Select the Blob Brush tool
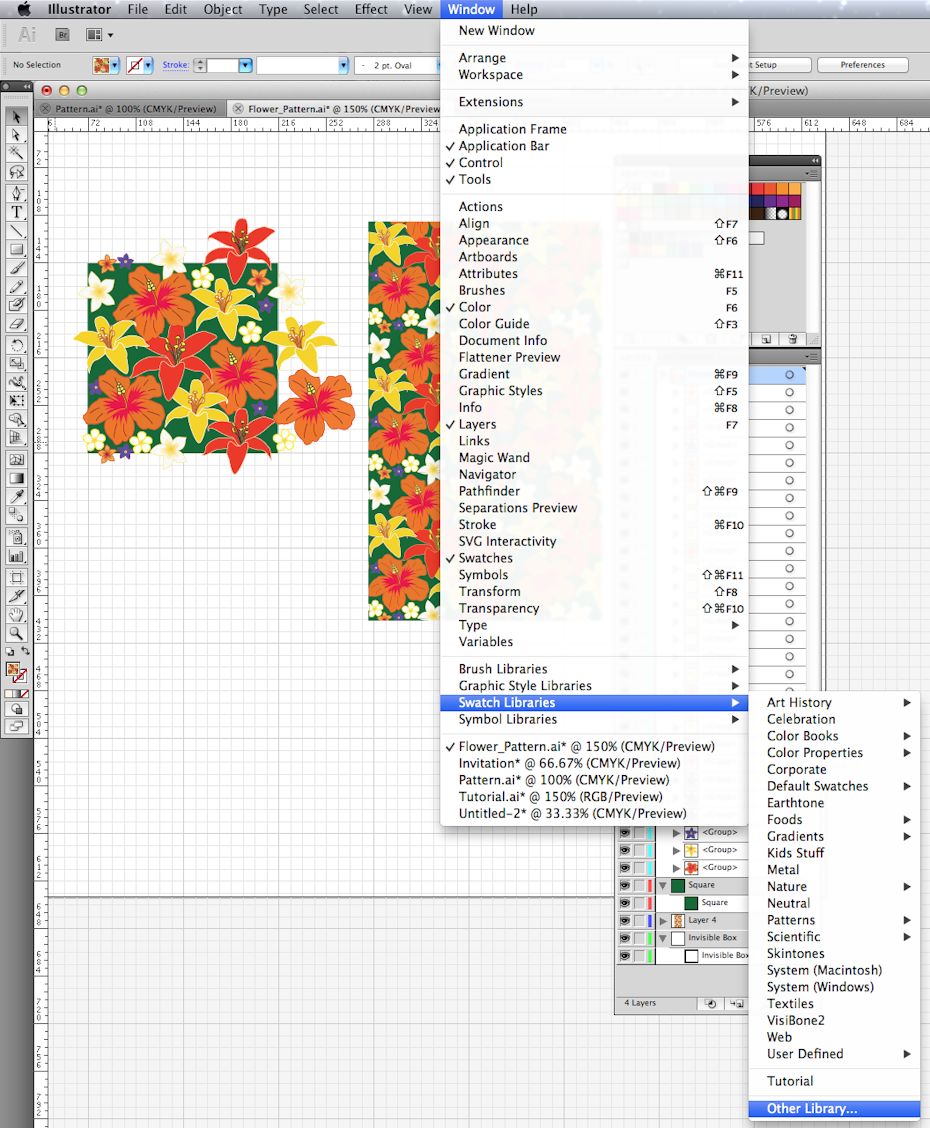Viewport: 930px width, 1128px height. pos(16,305)
